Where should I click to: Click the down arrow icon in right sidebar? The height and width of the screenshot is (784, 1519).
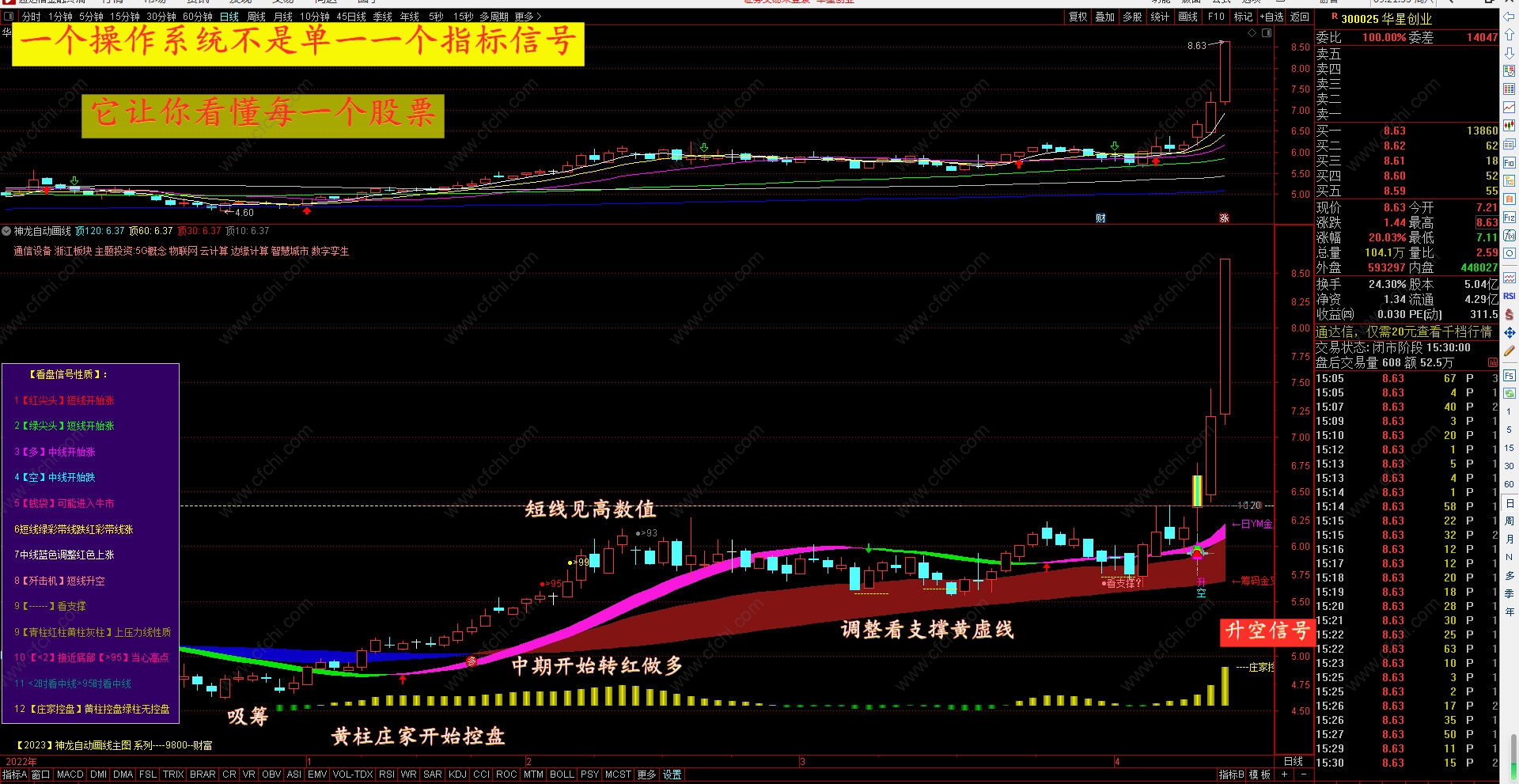pos(1509,53)
